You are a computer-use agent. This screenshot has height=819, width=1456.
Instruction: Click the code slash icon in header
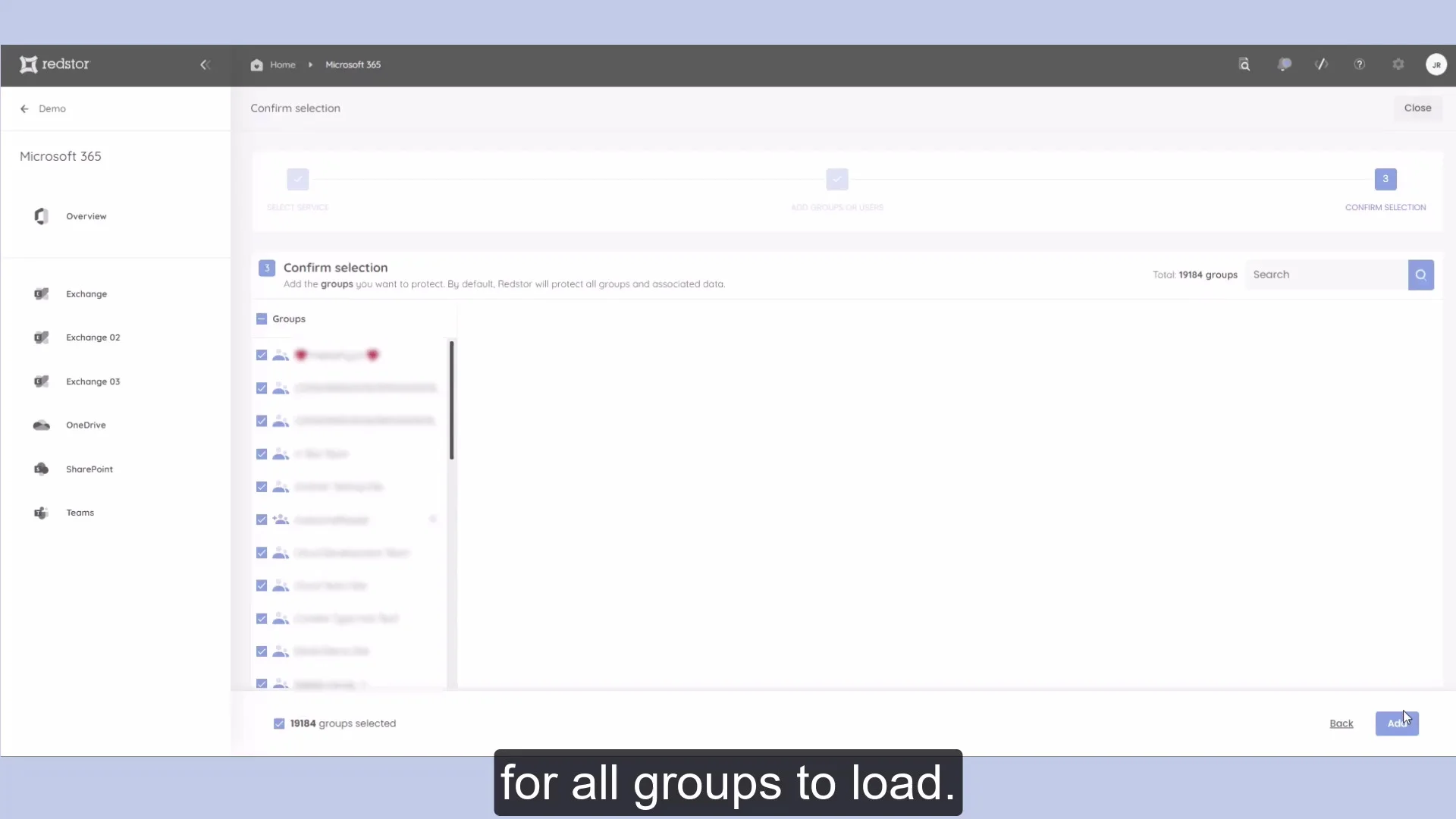pos(1322,65)
